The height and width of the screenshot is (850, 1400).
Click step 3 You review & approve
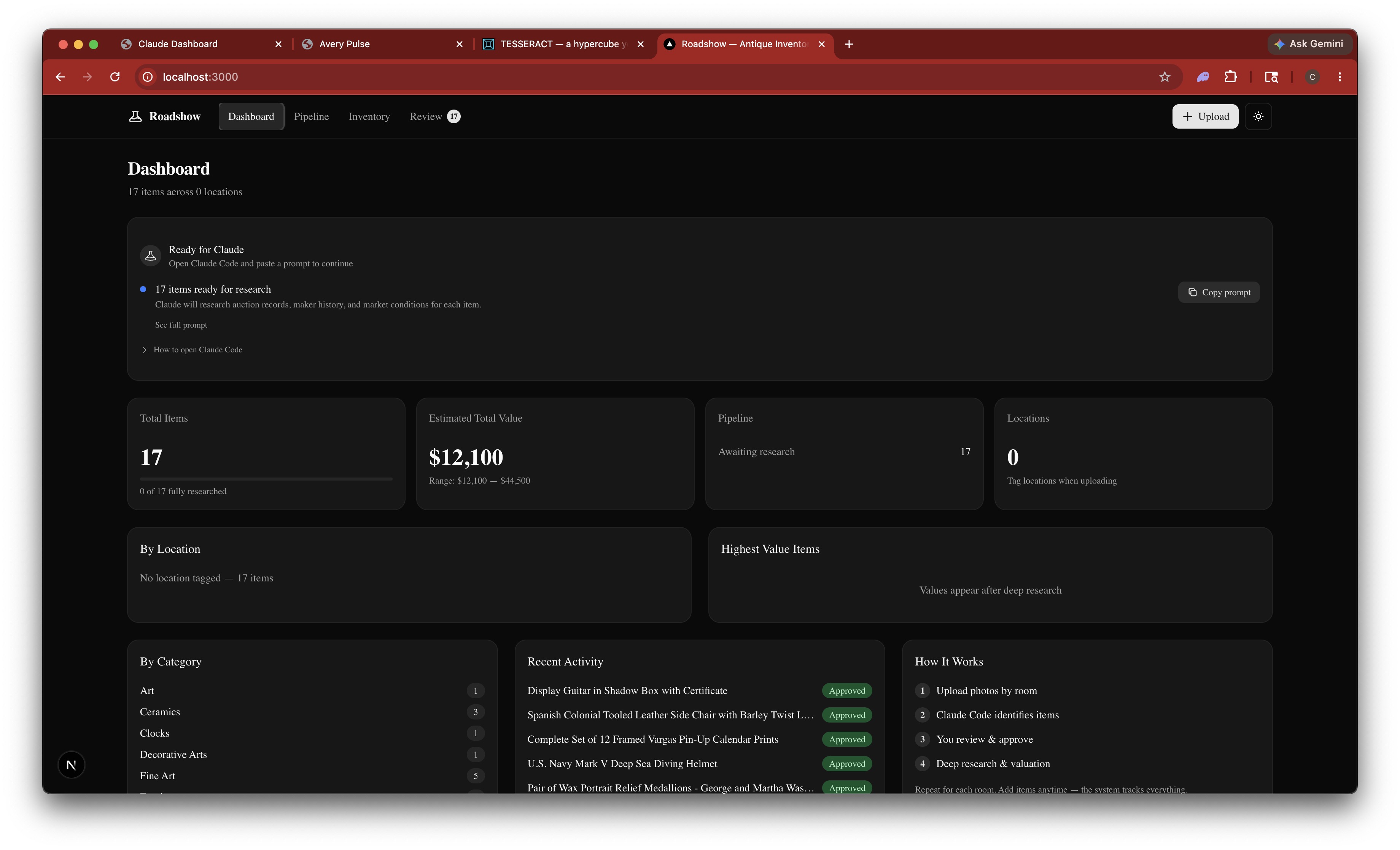[x=974, y=739]
